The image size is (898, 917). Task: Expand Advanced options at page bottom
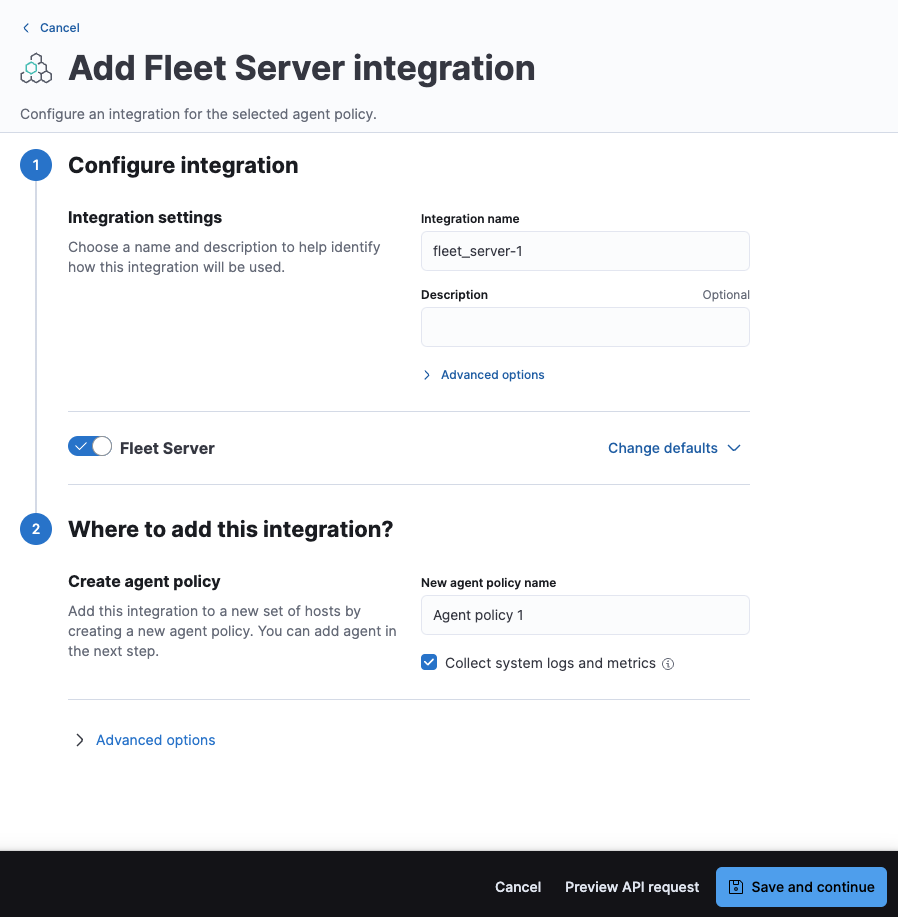(x=155, y=740)
